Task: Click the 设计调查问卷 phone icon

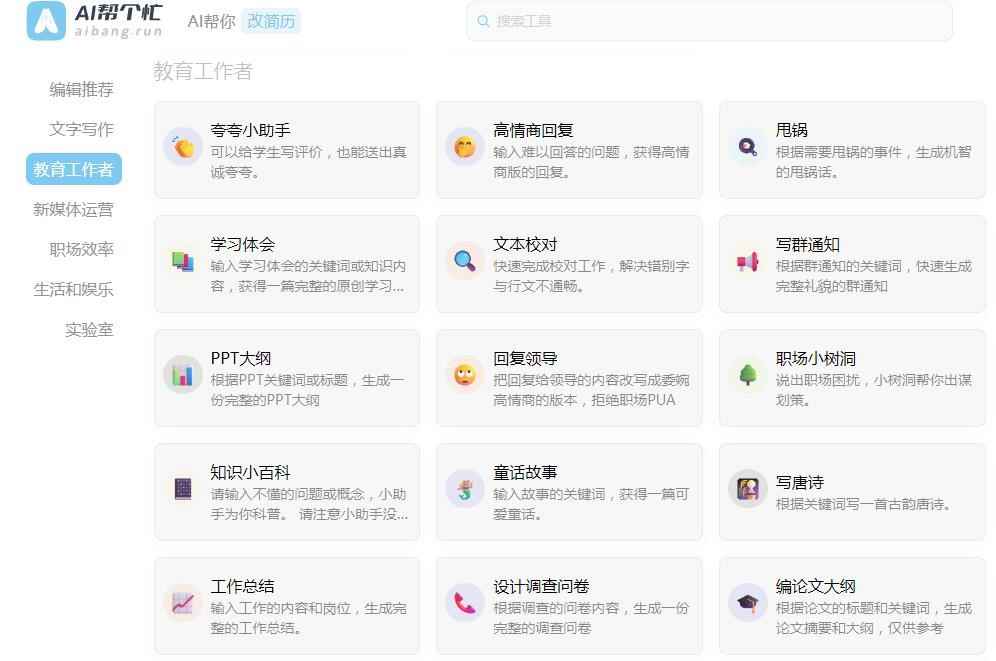Action: click(465, 603)
